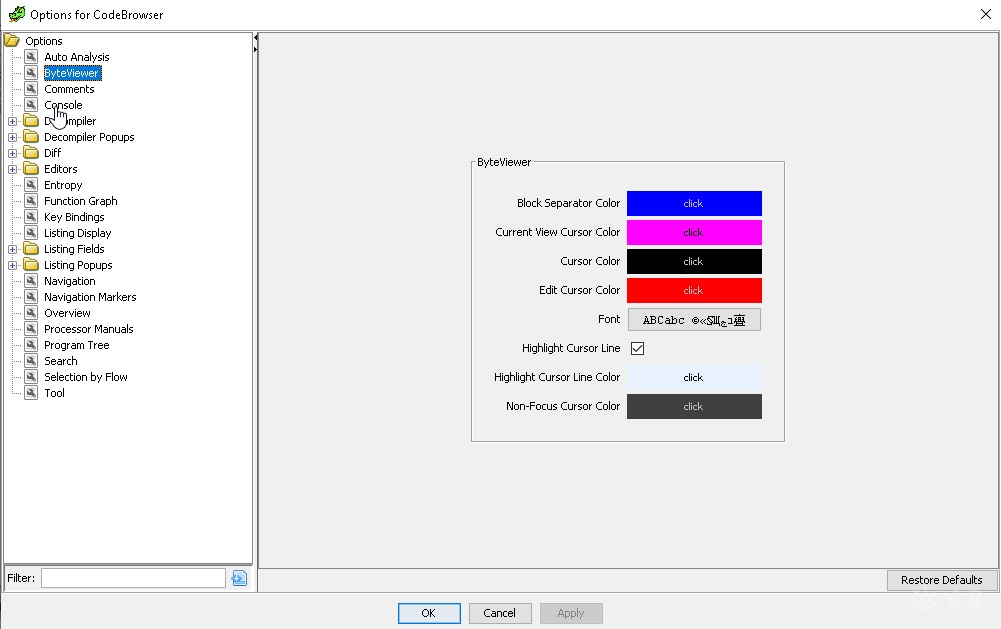Click into the Filter text field
The image size is (1001, 629).
click(133, 578)
